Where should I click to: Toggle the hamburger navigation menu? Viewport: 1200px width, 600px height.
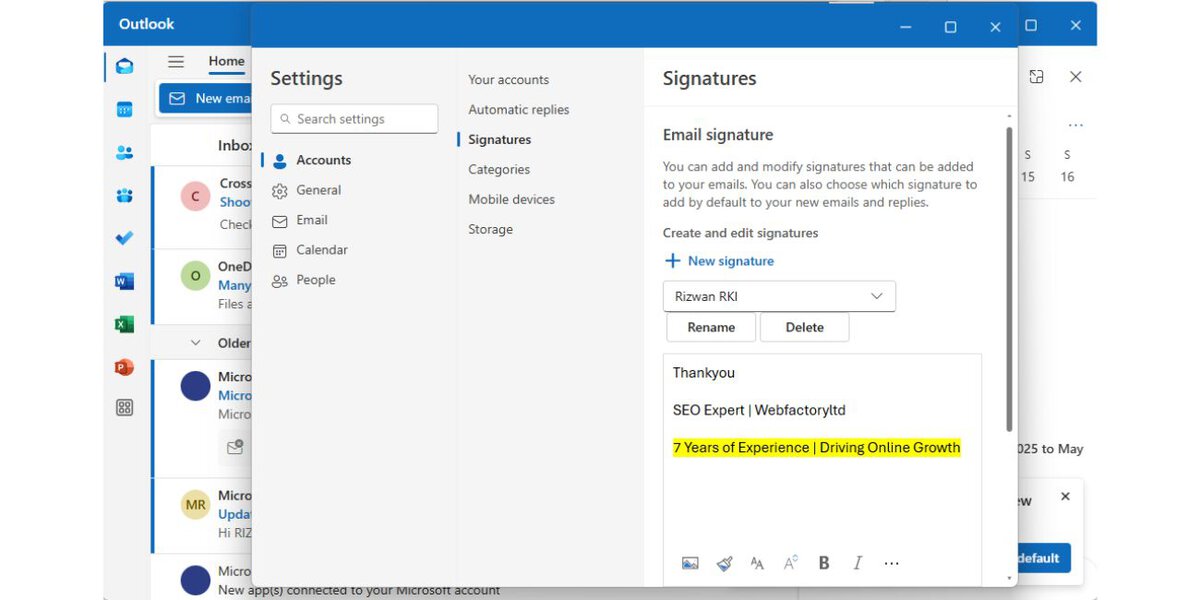(x=176, y=61)
